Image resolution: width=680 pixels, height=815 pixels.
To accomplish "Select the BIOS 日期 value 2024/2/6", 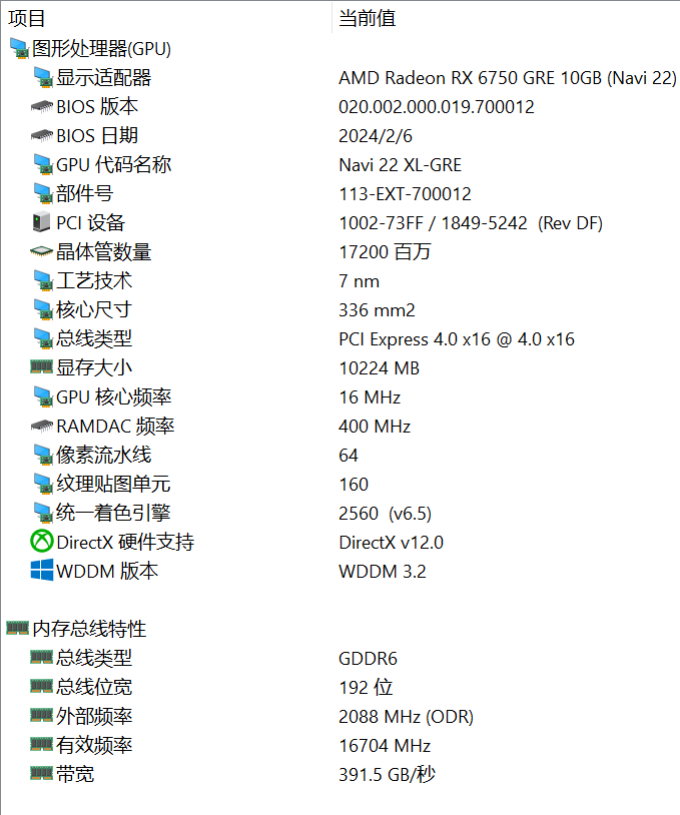I will (375, 136).
